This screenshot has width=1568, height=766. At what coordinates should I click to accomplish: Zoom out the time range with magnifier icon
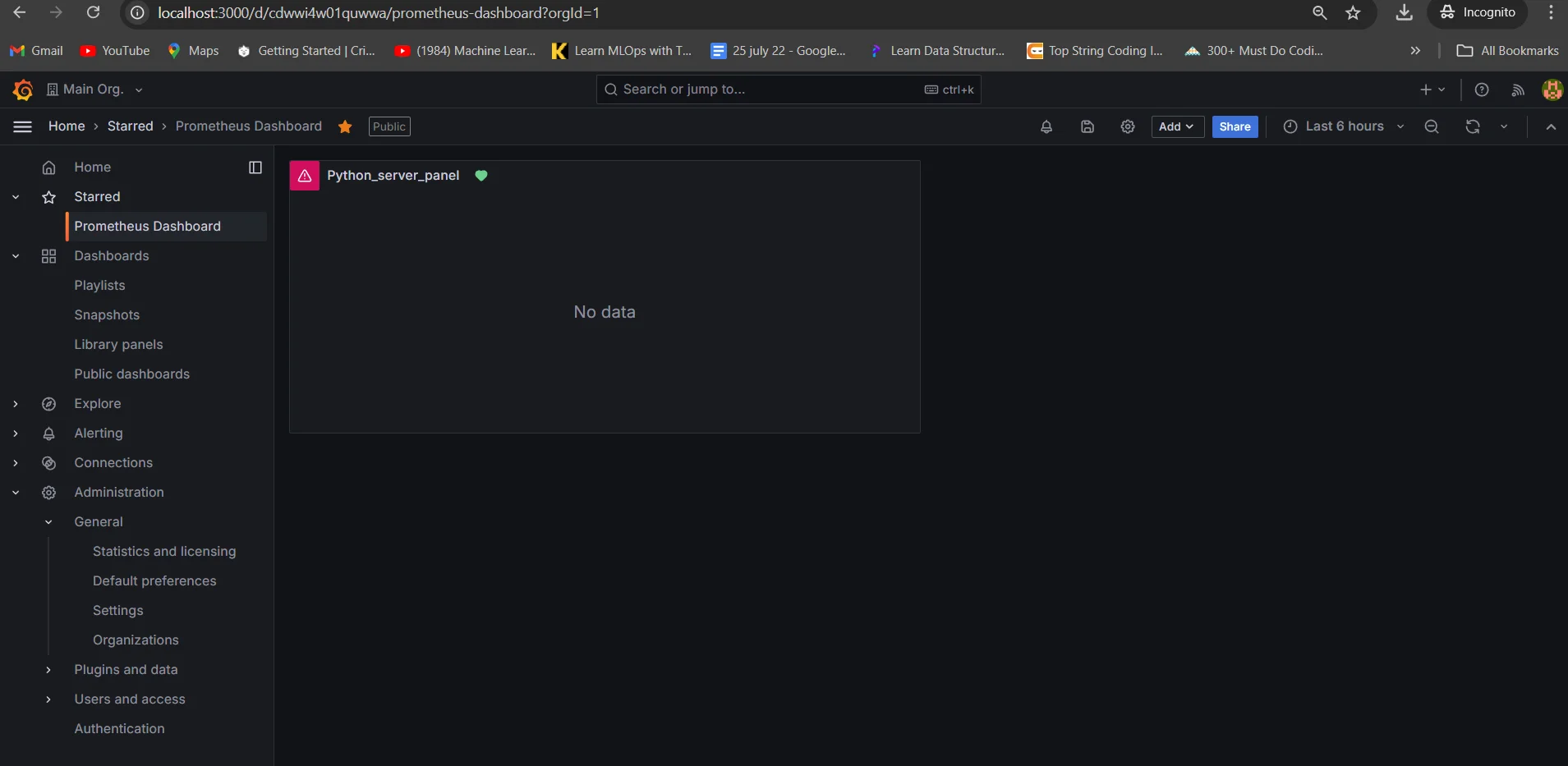pos(1431,126)
